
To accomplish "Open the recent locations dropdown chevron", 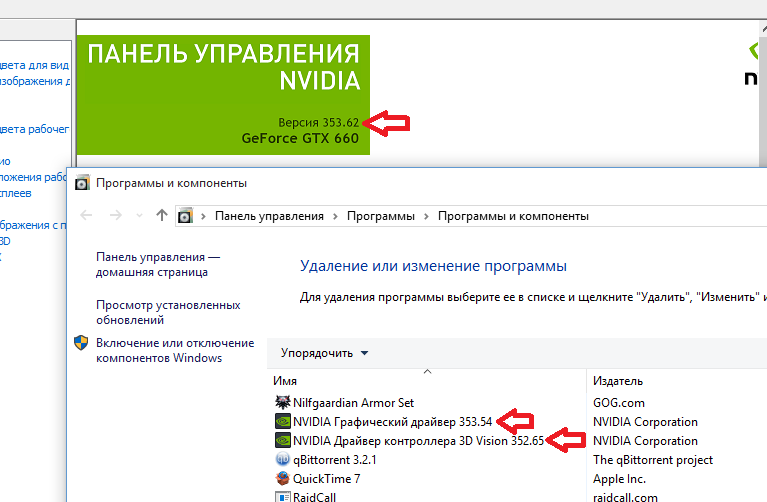I will tap(139, 216).
